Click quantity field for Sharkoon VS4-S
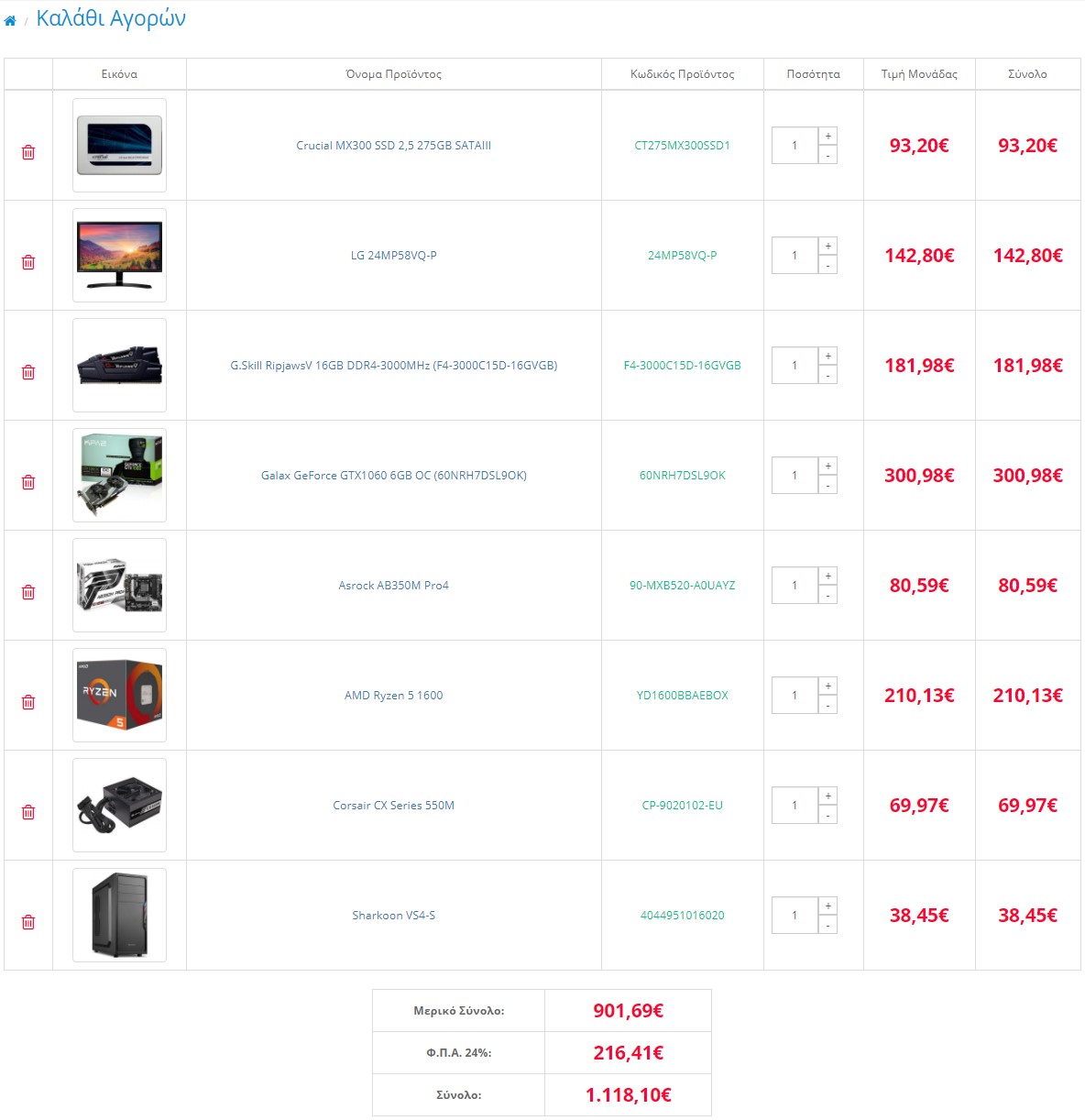Image resolution: width=1085 pixels, height=1120 pixels. 795,916
